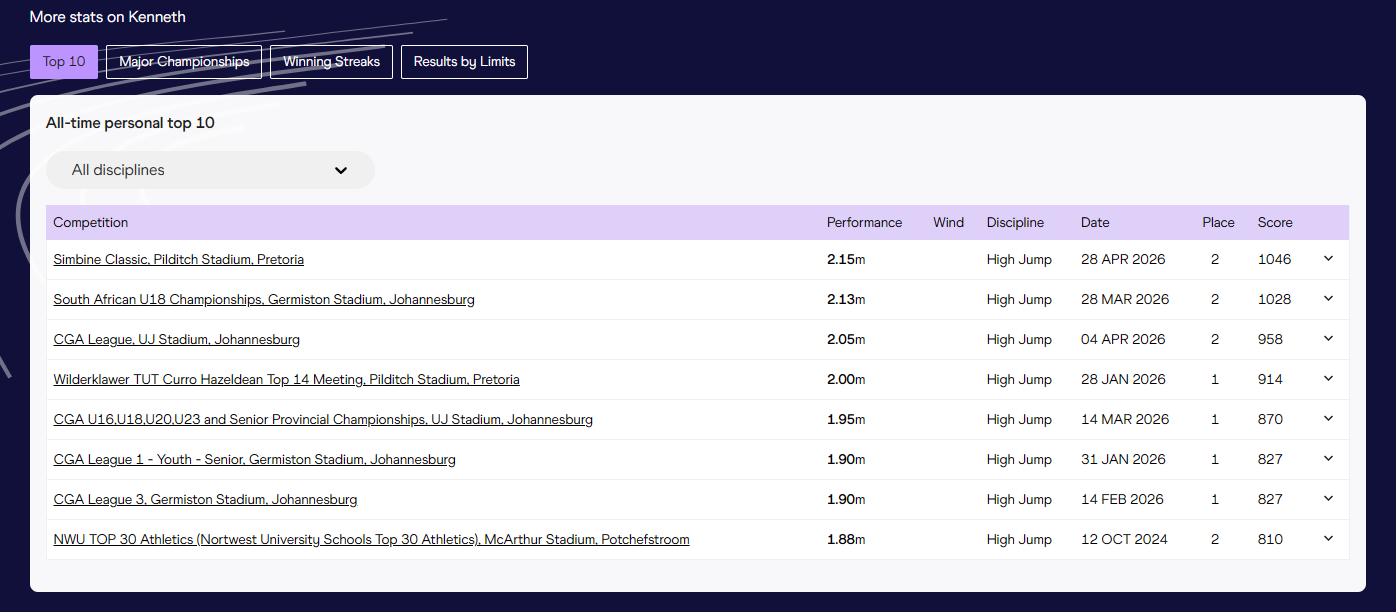Click the 28 JAN 2026 date

pos(1123,379)
